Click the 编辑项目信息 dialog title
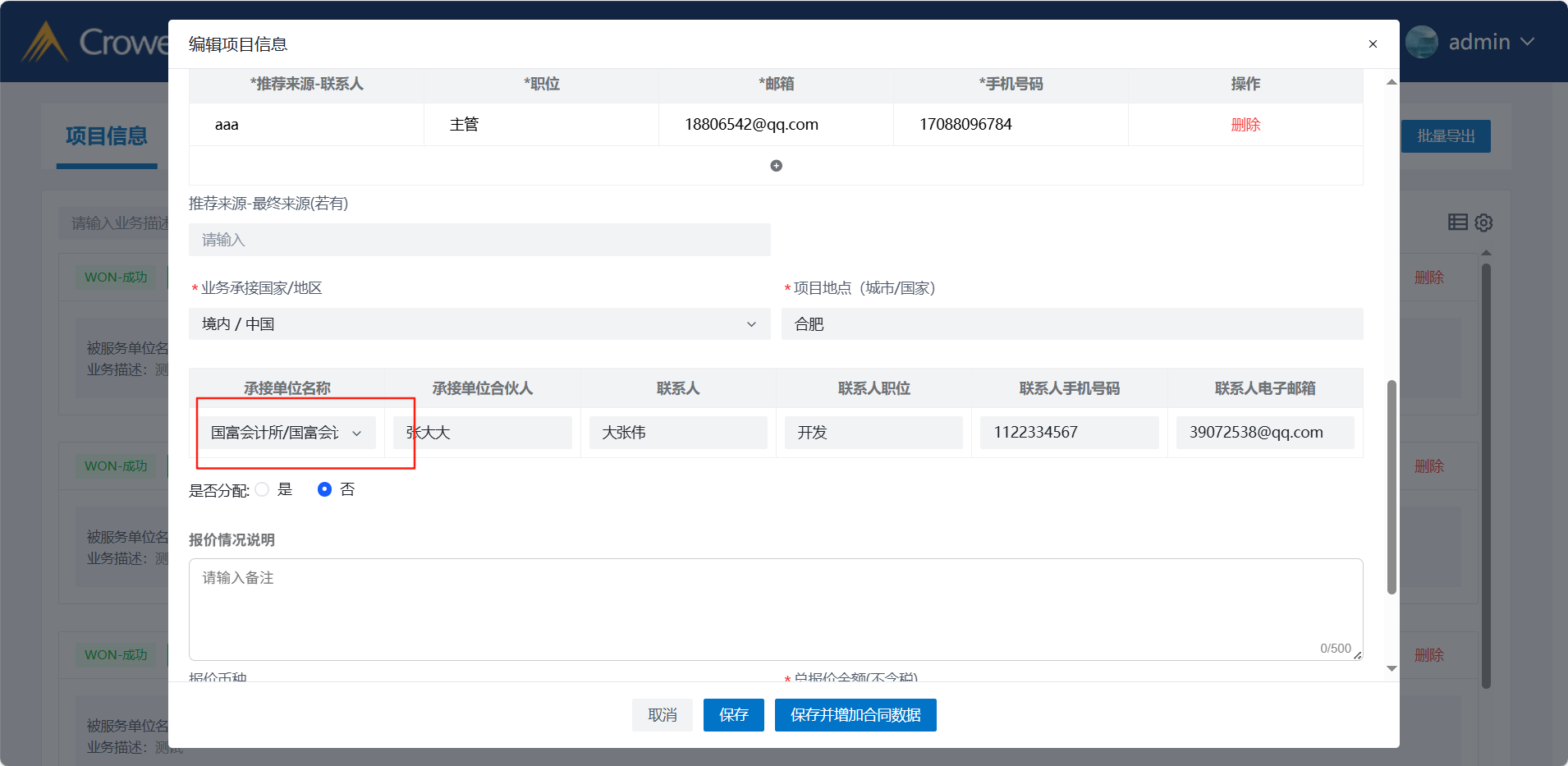Viewport: 1568px width, 766px height. (x=238, y=44)
